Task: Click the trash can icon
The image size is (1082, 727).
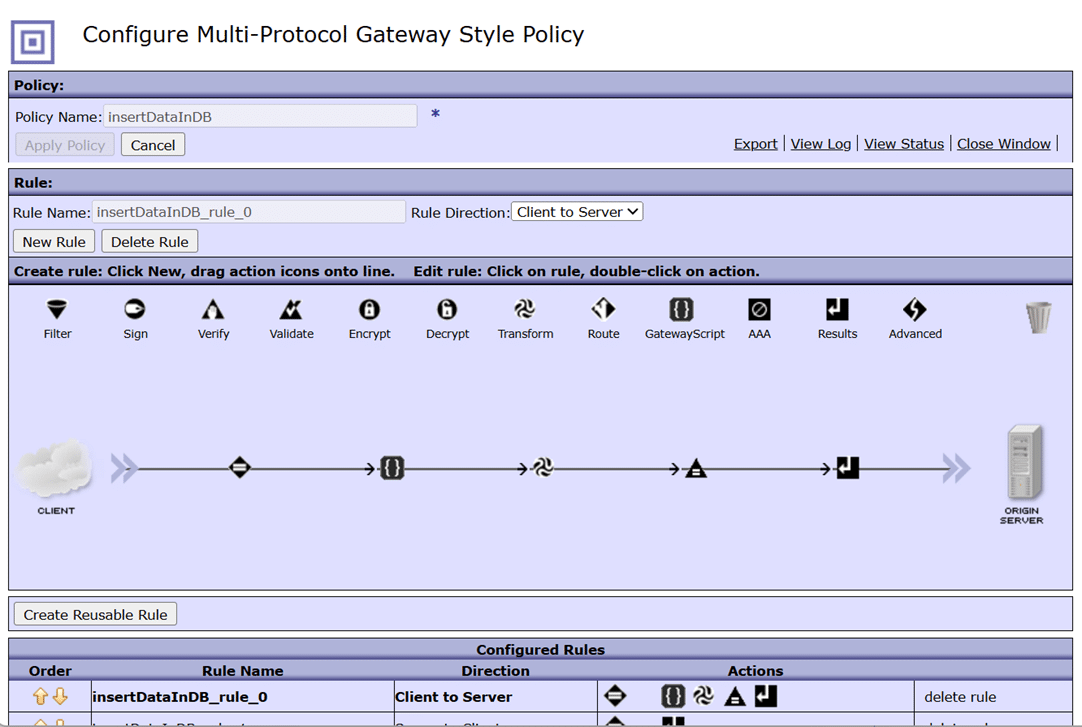Action: point(1039,318)
